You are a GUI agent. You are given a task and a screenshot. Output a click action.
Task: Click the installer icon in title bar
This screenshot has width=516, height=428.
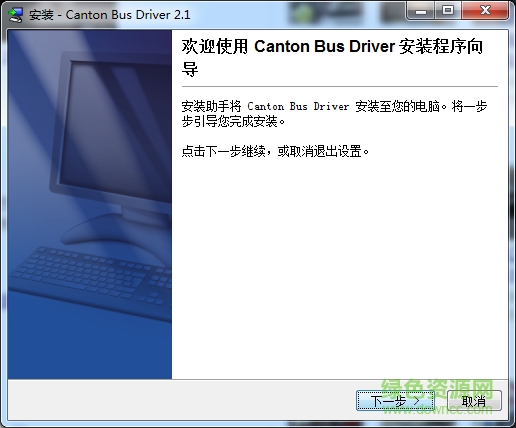15,15
